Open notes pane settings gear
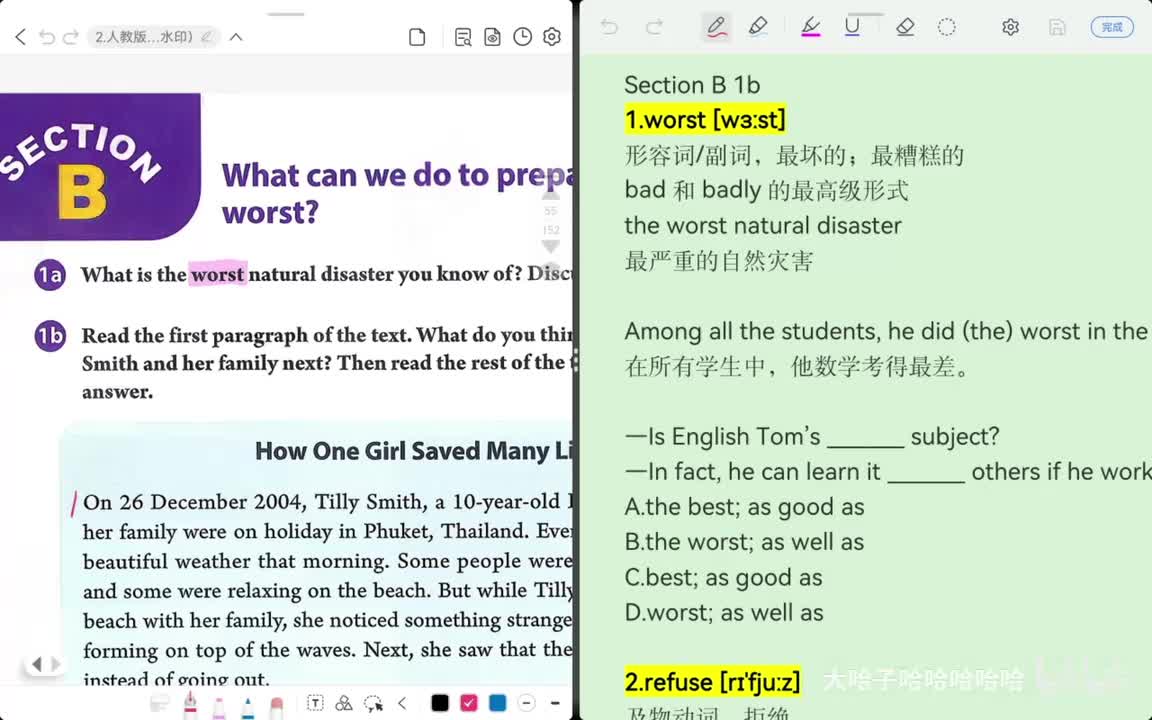This screenshot has height=720, width=1152. (x=1011, y=27)
